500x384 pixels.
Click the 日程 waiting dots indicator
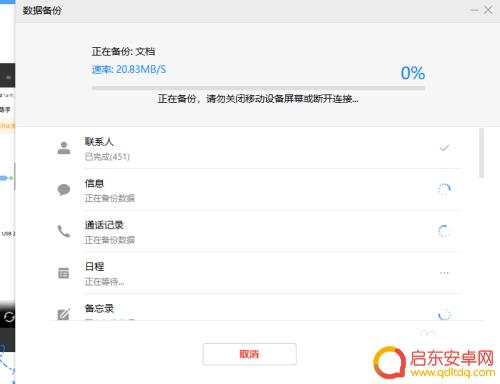(x=444, y=273)
